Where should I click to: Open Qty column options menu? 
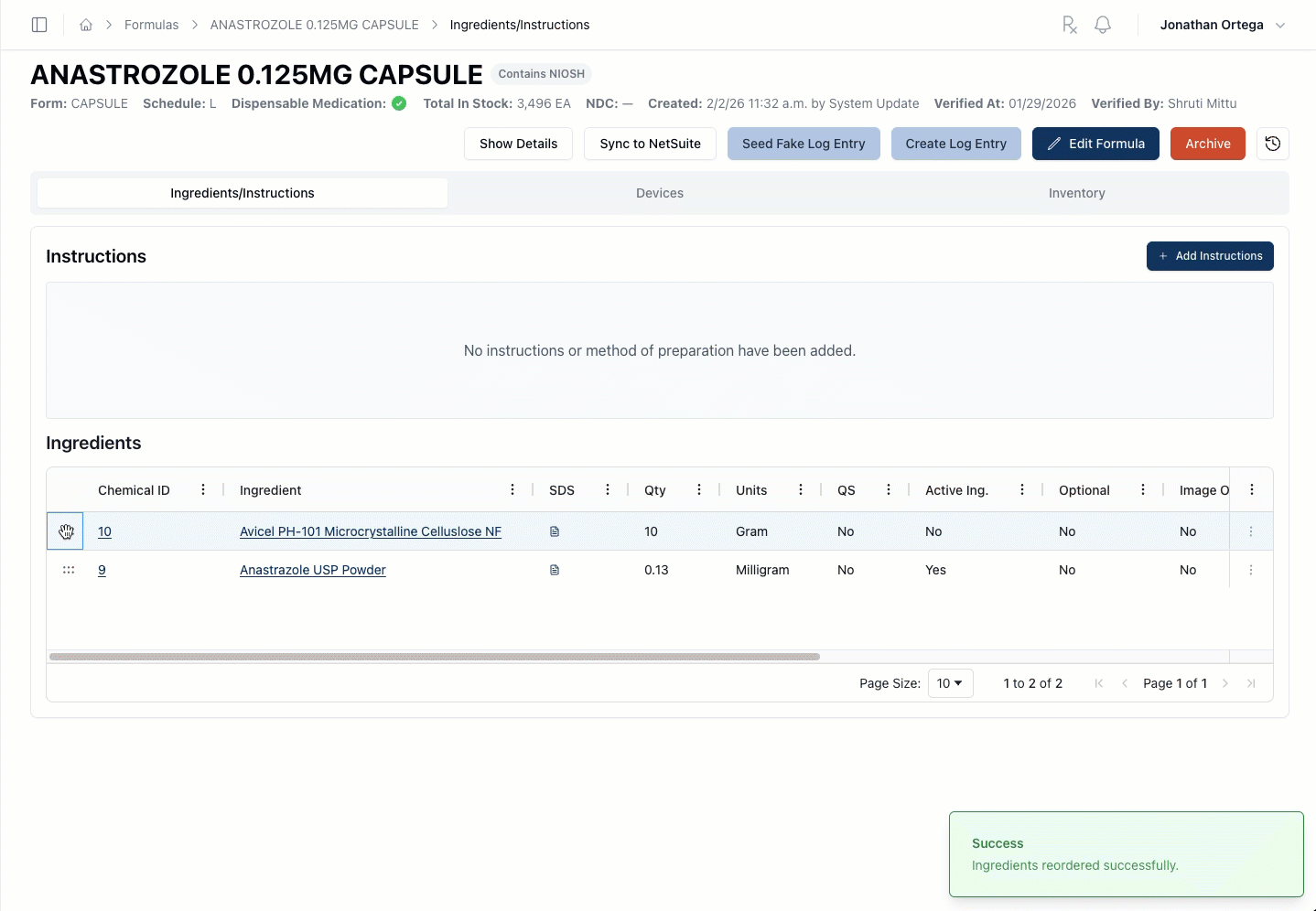tap(699, 490)
